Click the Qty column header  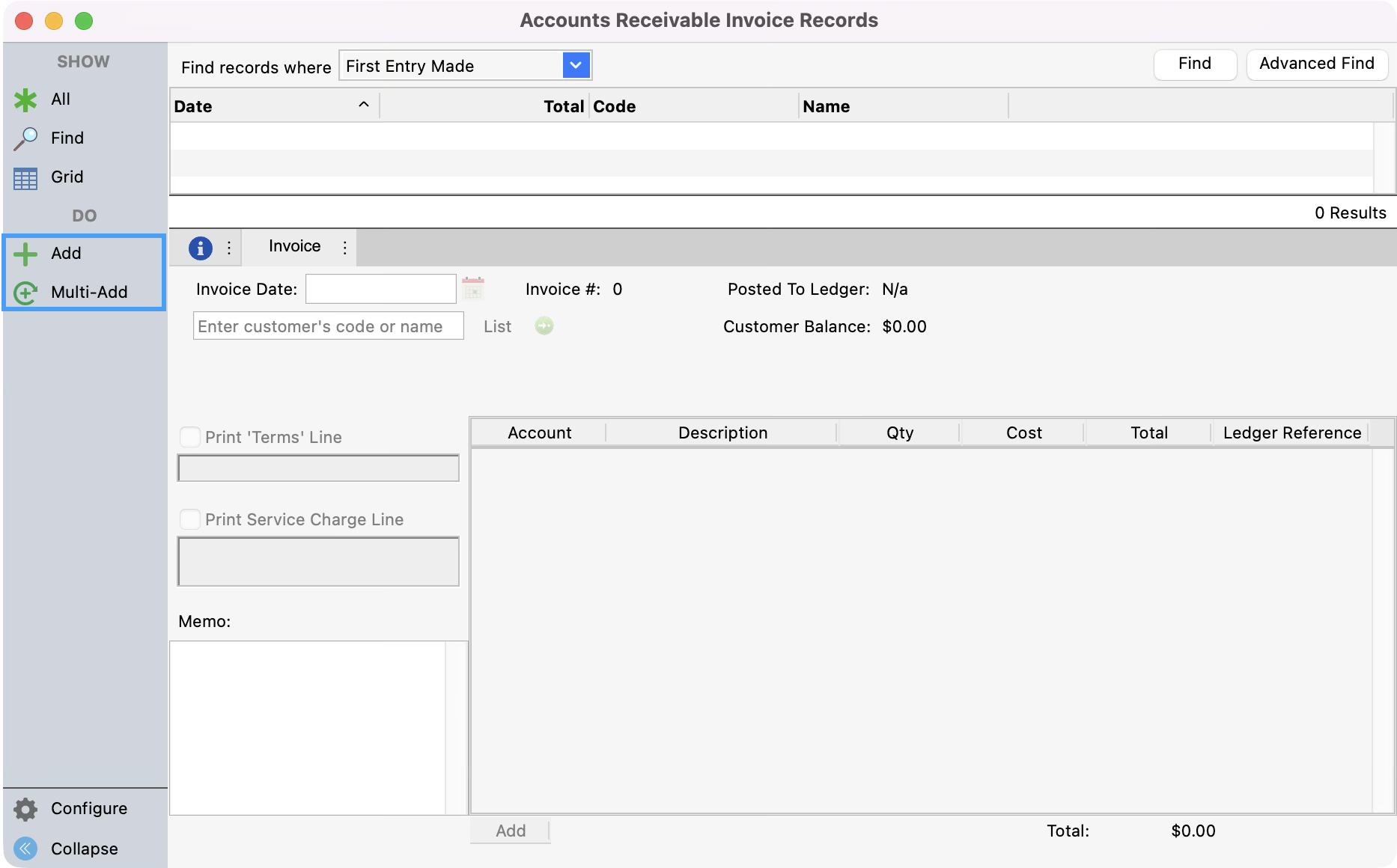900,433
